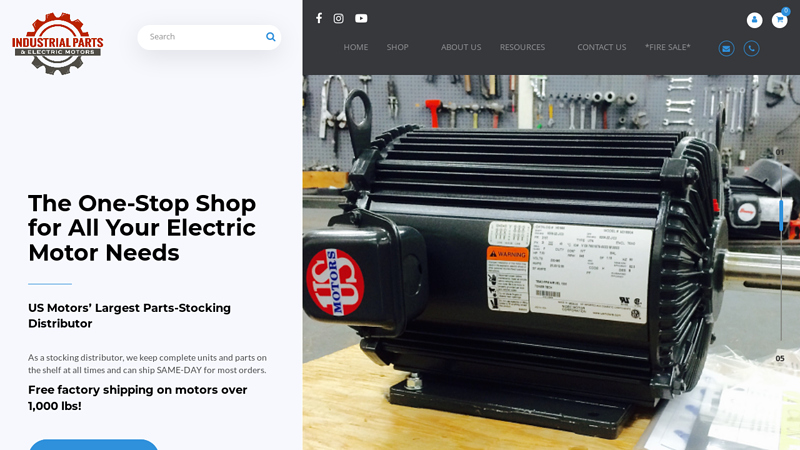Open the ABOUT US page
The image size is (800, 450).
[x=461, y=47]
